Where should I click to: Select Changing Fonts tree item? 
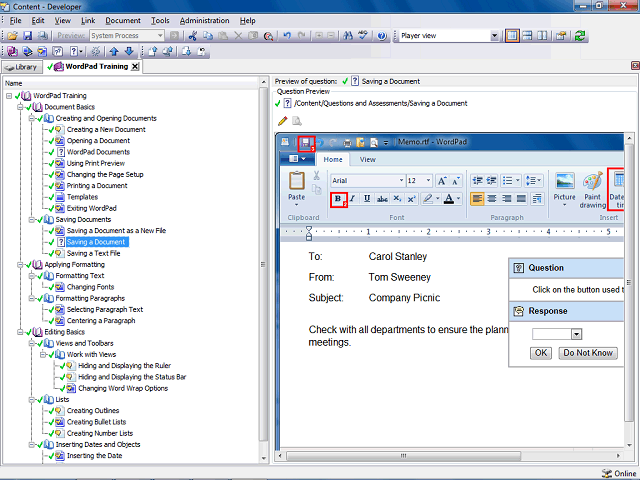90,287
